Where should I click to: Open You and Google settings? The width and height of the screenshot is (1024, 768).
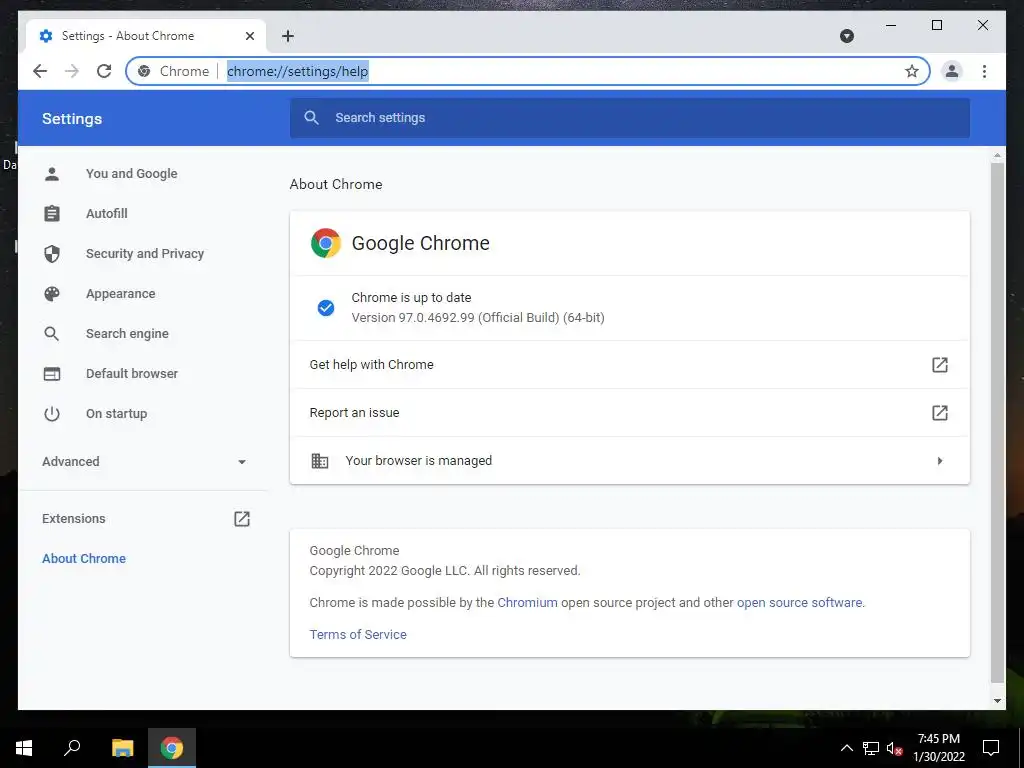[131, 174]
